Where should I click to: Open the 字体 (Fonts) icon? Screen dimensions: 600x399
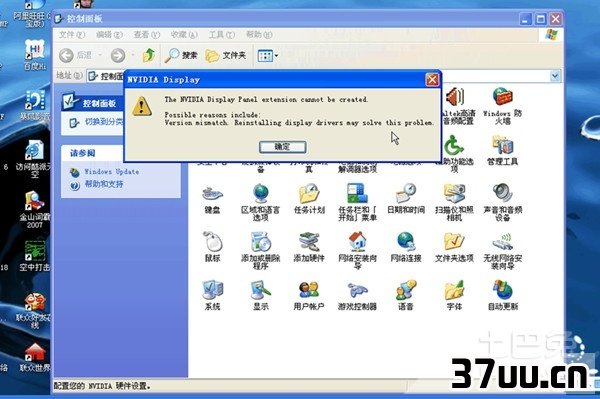(x=454, y=295)
